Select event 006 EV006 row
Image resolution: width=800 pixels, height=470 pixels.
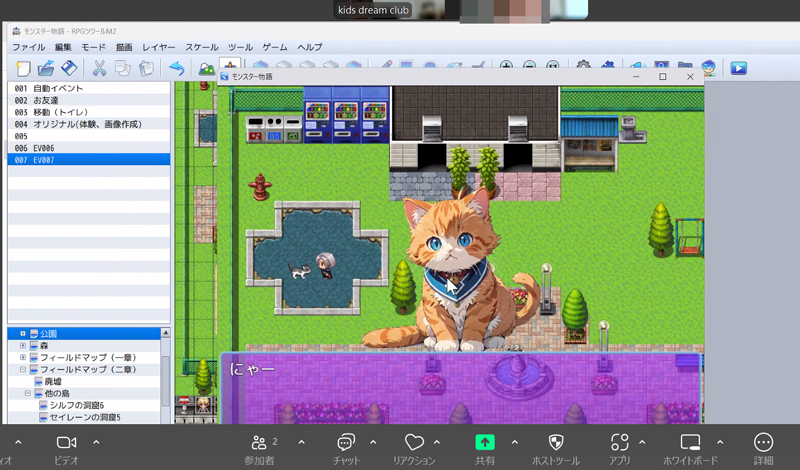(x=89, y=148)
